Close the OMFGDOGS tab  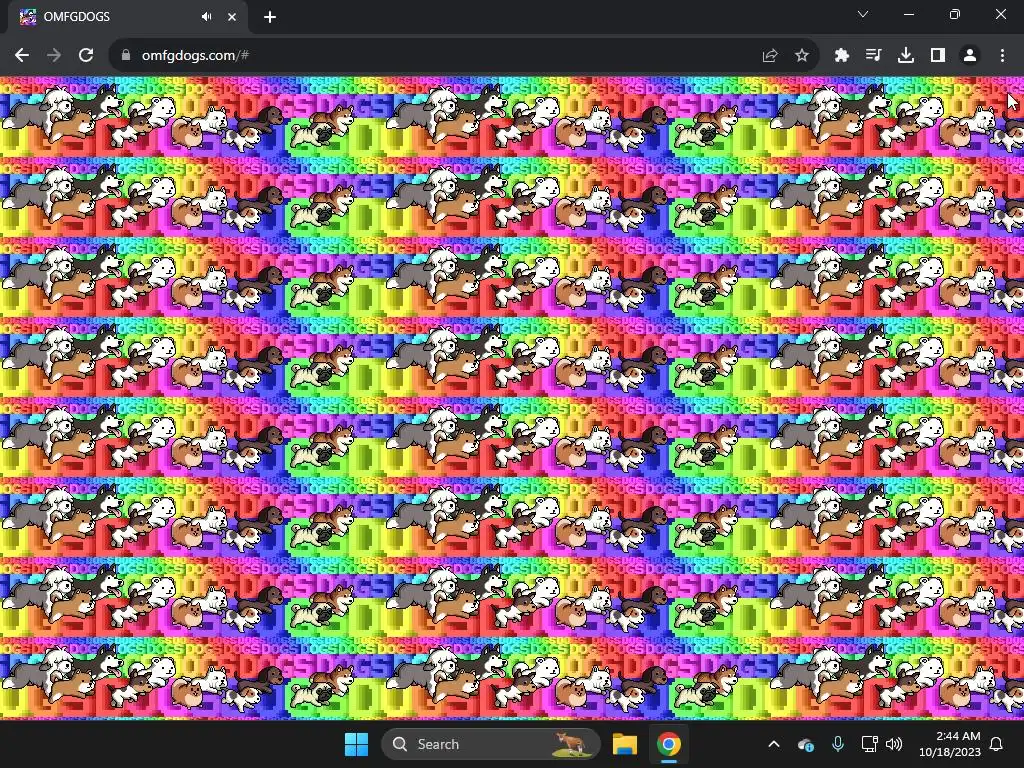point(232,17)
